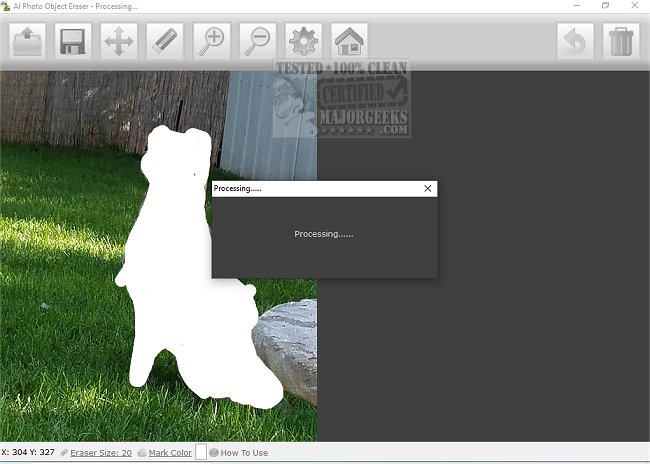Image resolution: width=650 pixels, height=464 pixels.
Task: Click the icon beside Mark Color
Action: point(142,453)
